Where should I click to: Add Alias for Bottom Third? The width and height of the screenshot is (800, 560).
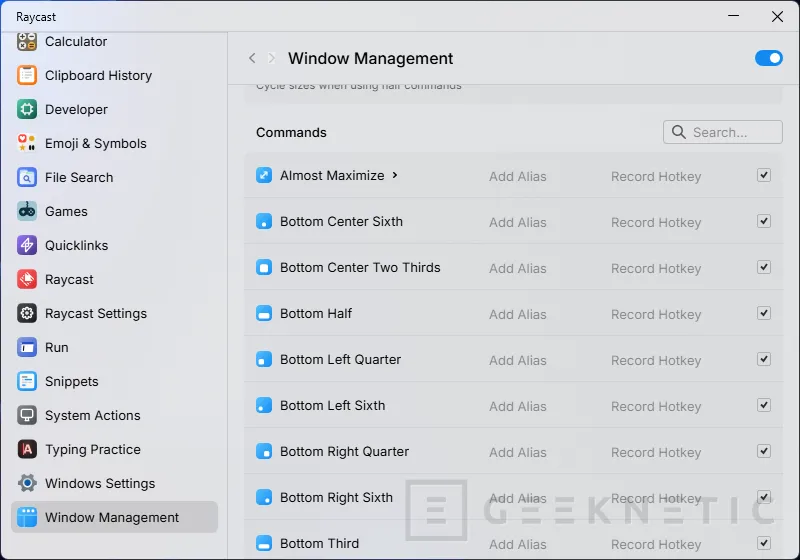point(518,544)
